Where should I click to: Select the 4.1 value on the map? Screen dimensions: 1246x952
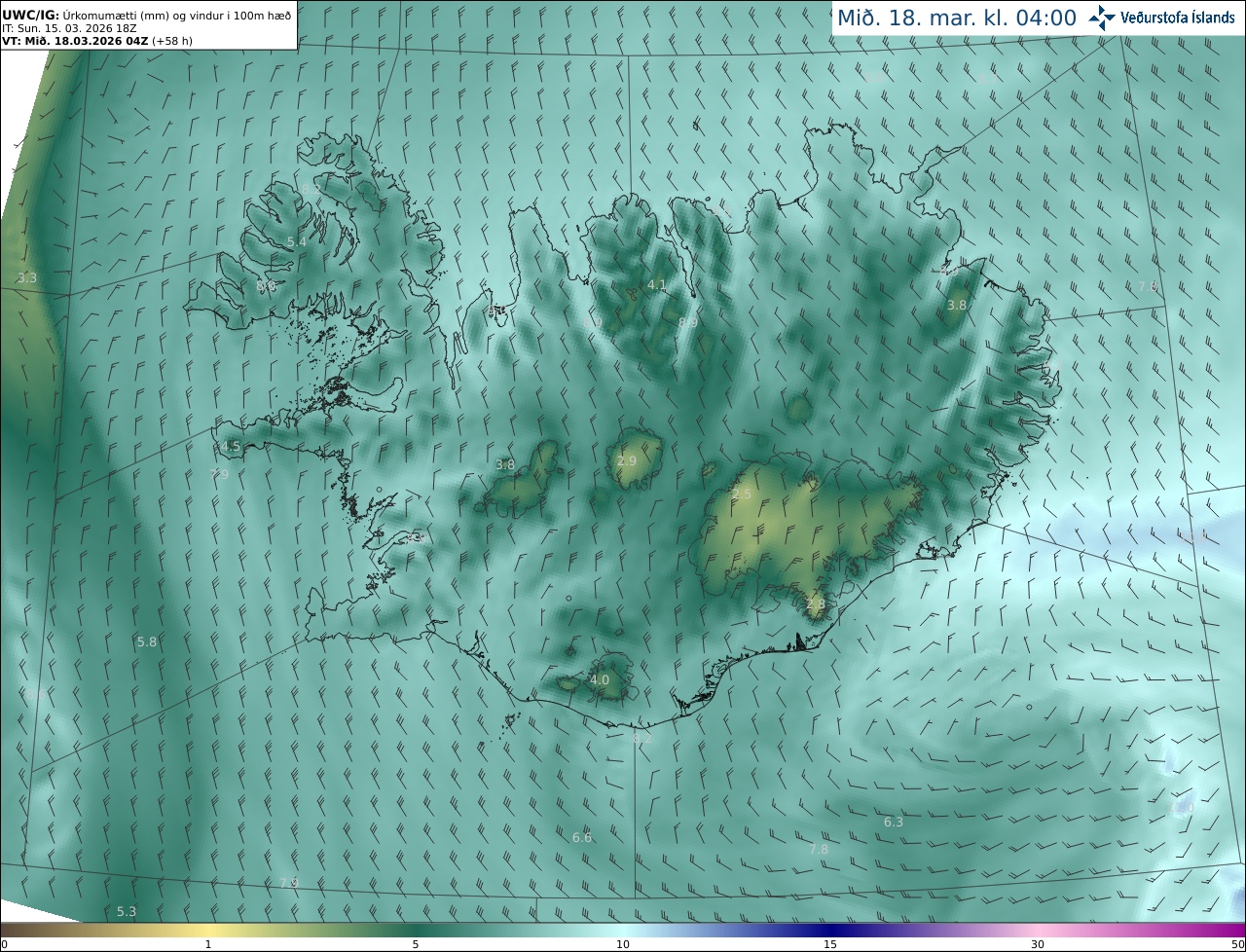657,285
